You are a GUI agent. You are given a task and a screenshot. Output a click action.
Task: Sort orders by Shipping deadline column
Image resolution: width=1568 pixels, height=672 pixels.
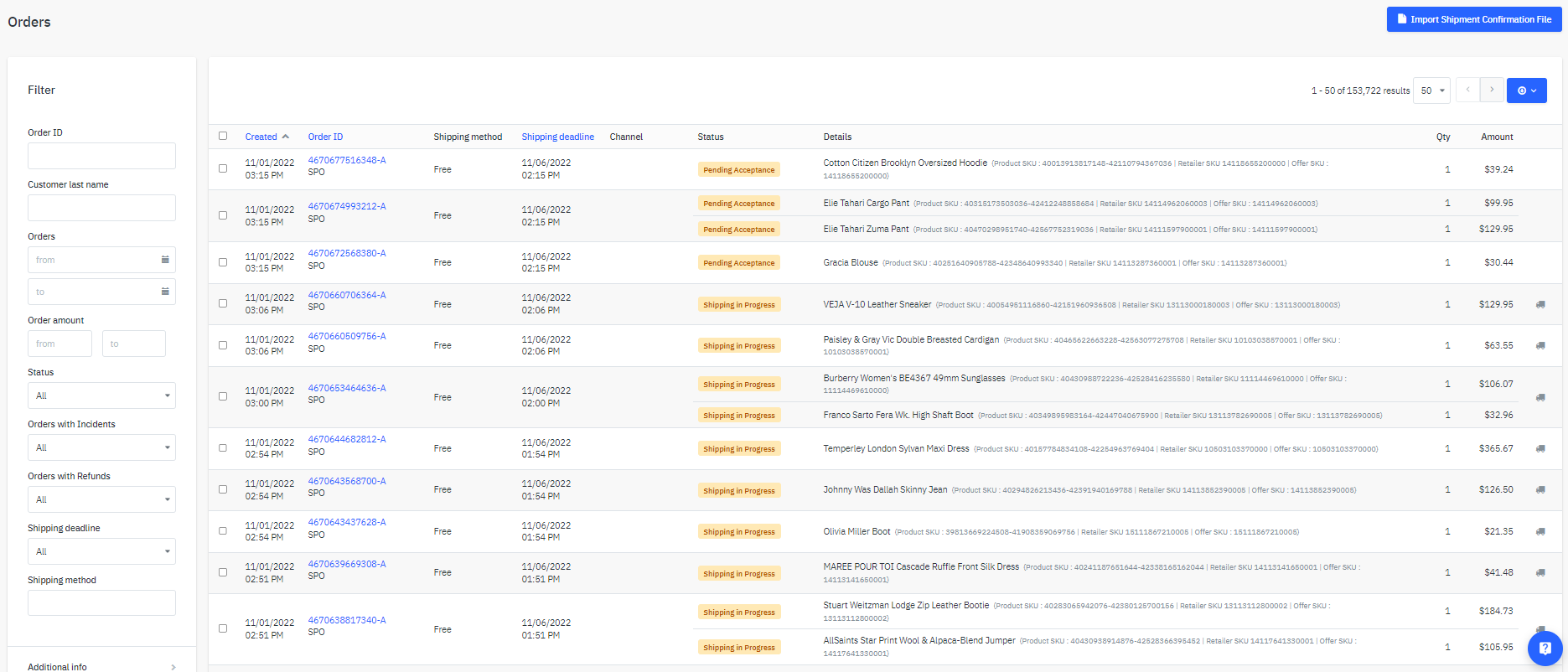[557, 137]
